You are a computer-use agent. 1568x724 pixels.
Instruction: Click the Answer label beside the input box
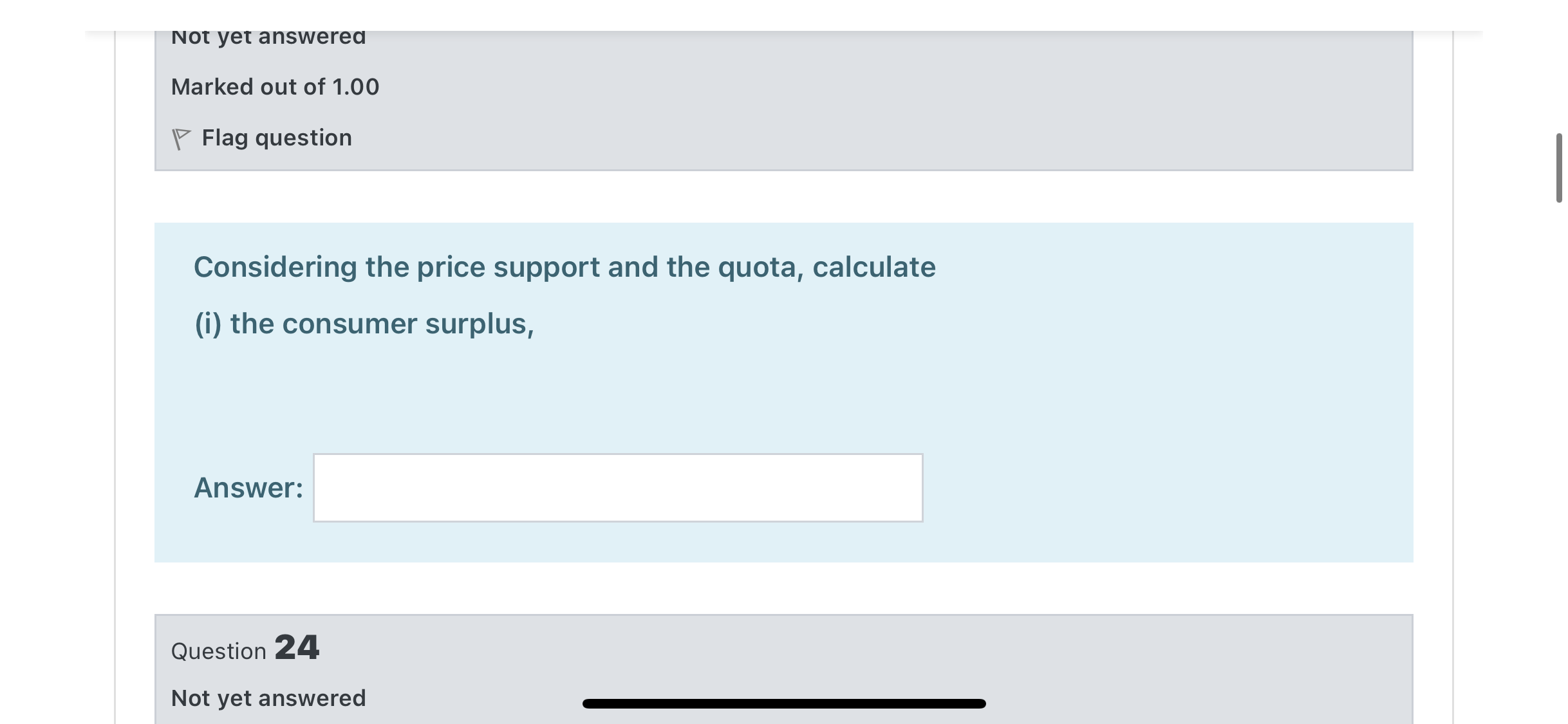(x=247, y=488)
